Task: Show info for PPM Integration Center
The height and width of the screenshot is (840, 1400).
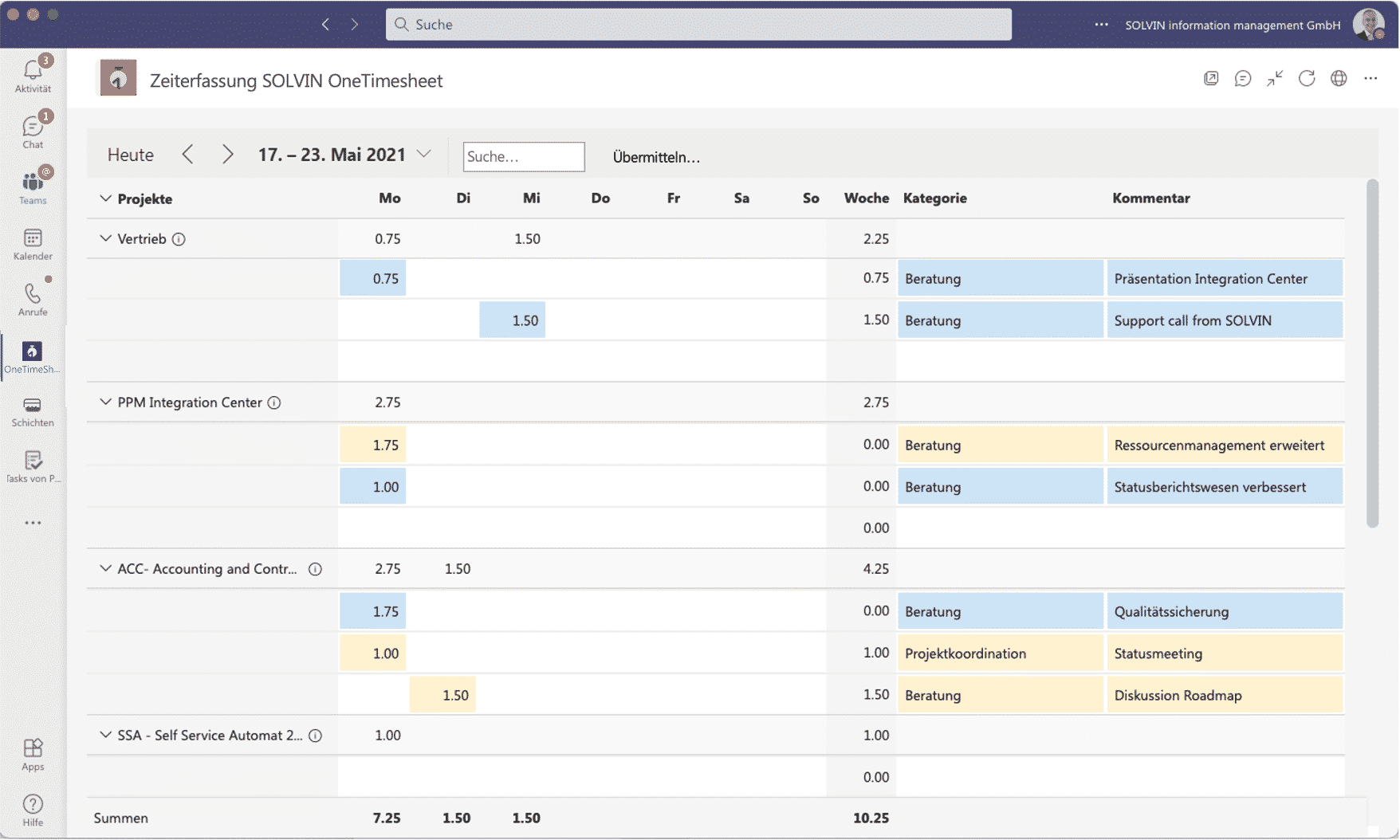Action: pyautogui.click(x=274, y=402)
